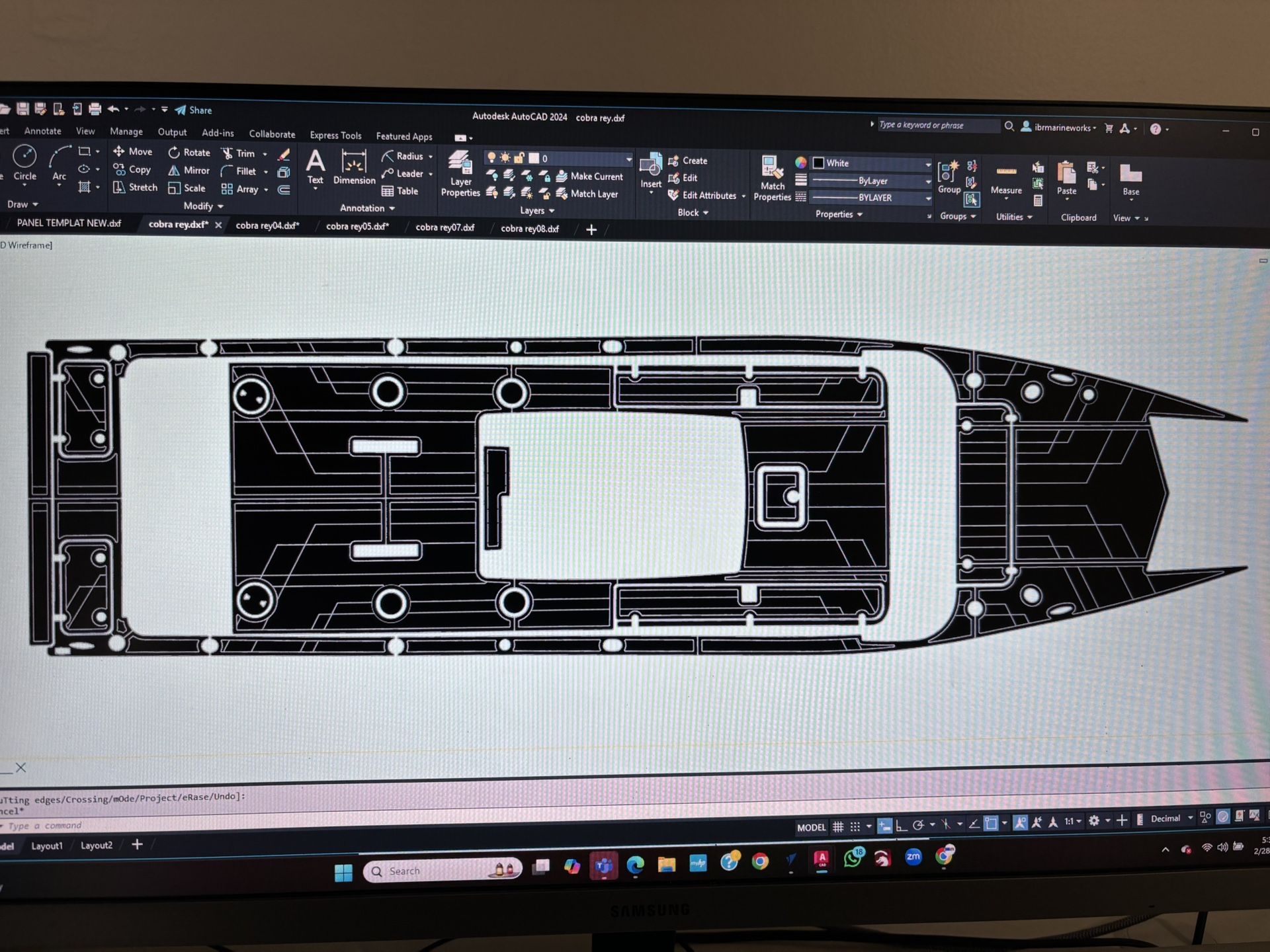Click the Erase tool icon
This screenshot has height=952, width=1270.
tap(284, 155)
